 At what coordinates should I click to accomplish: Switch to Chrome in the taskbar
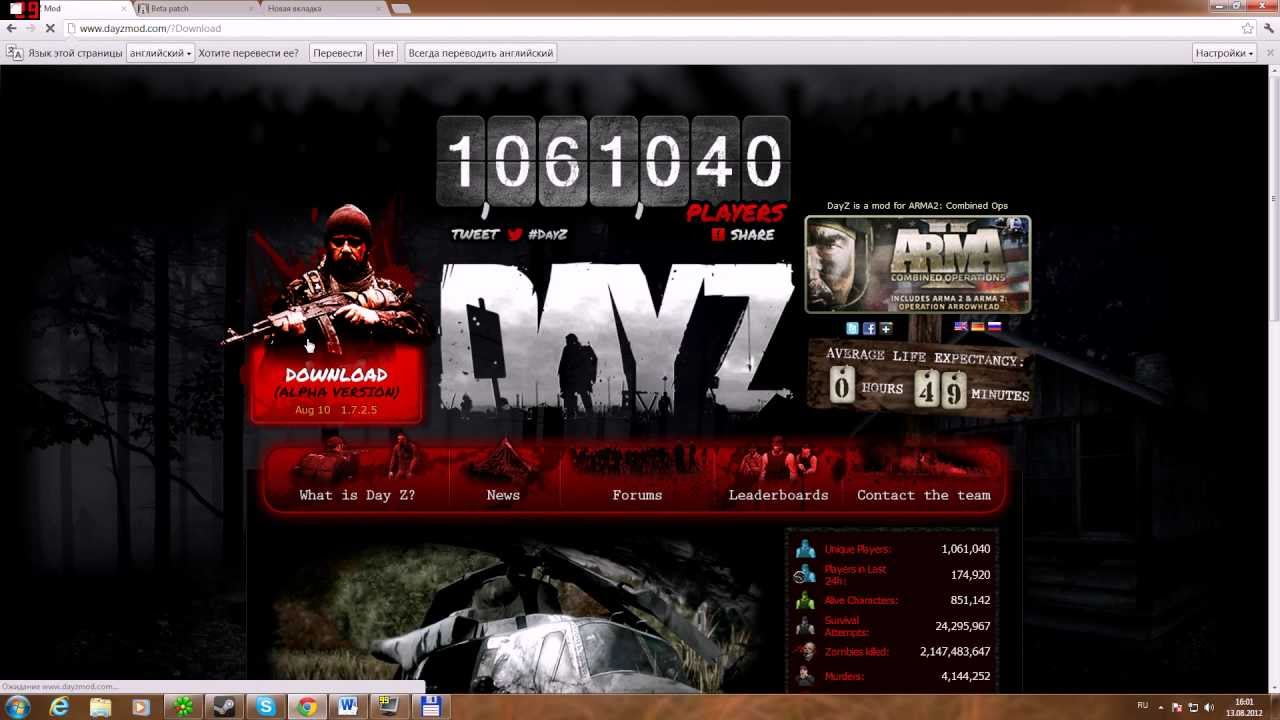[307, 706]
